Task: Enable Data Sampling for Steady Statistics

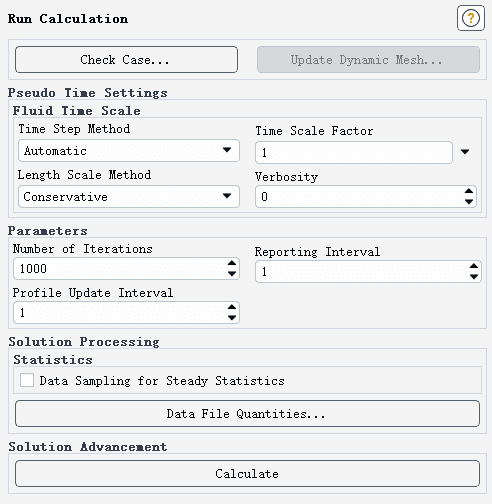Action: (x=27, y=380)
